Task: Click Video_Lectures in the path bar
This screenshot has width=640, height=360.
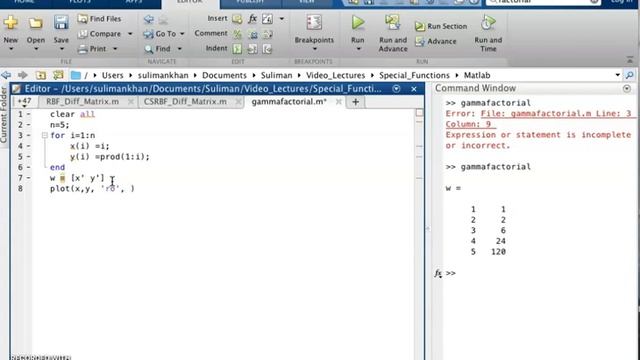Action: point(336,76)
